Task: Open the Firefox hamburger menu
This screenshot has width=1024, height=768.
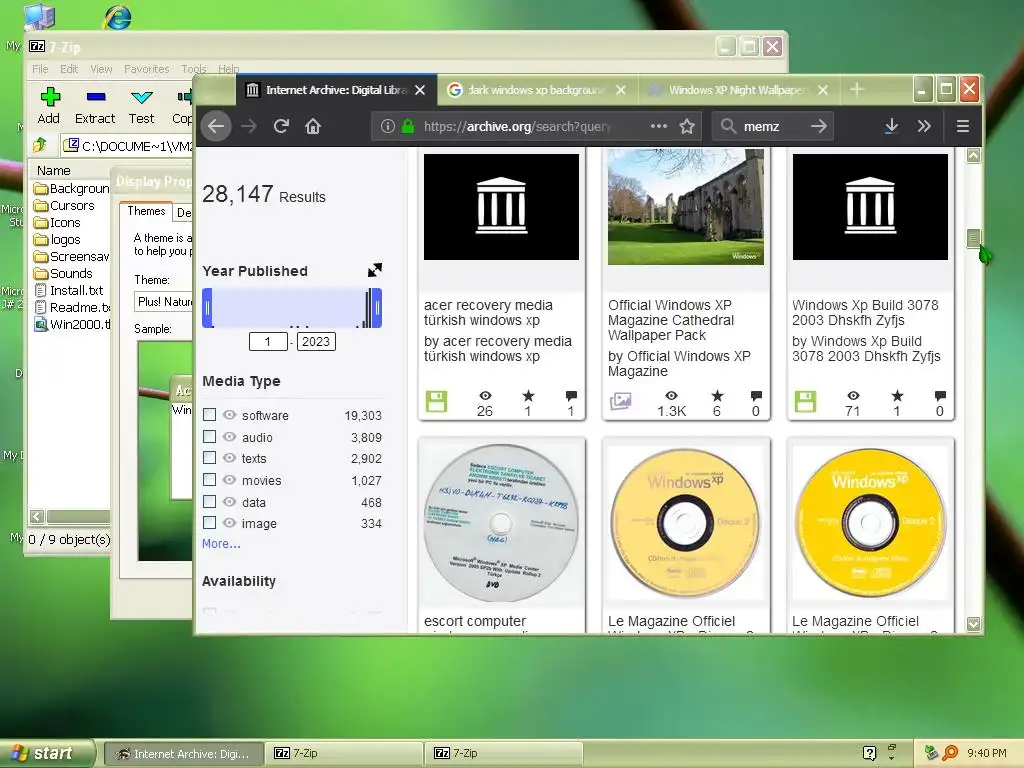Action: coord(963,126)
